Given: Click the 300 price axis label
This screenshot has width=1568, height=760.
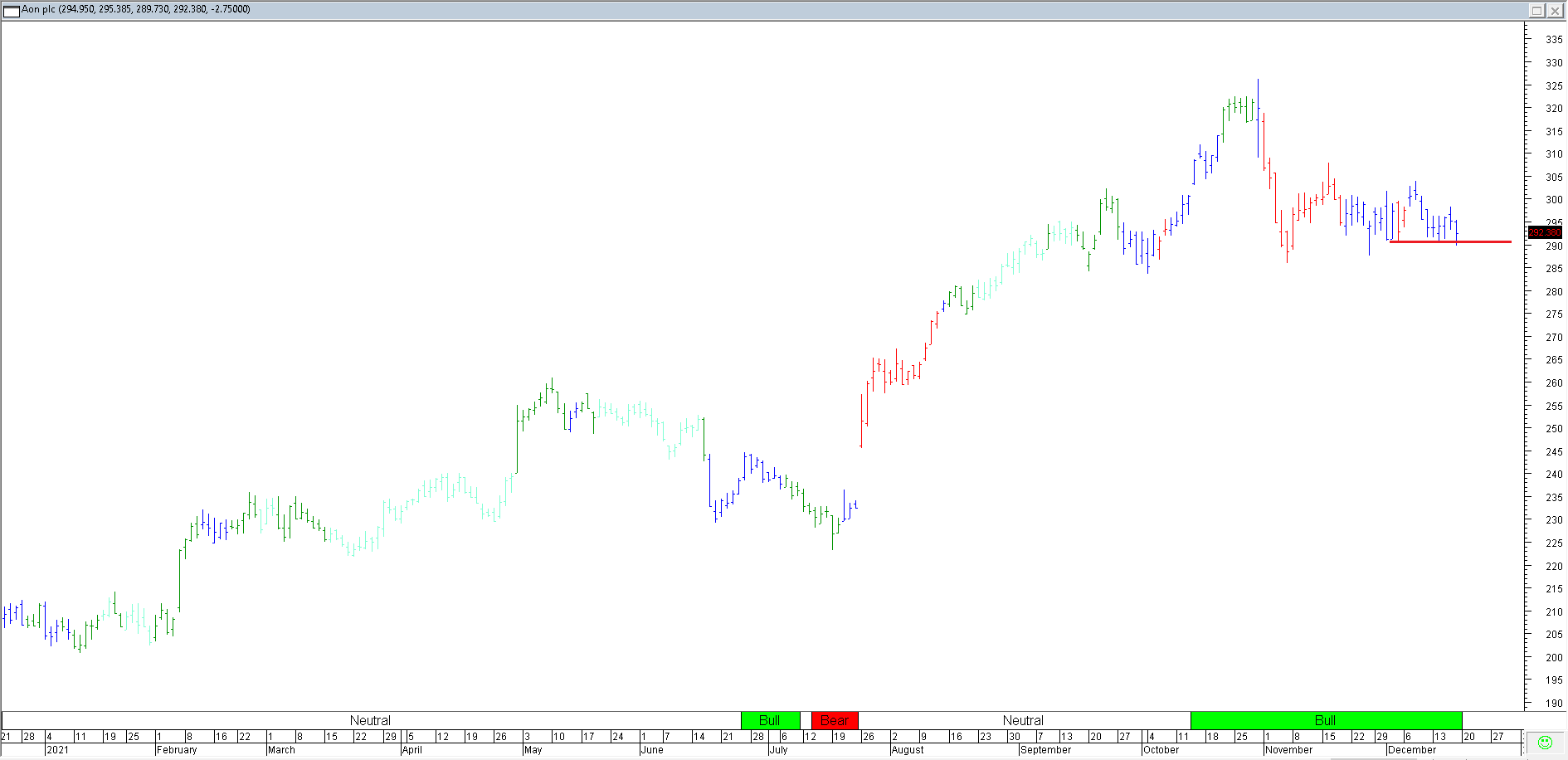Looking at the screenshot, I should [x=1554, y=200].
